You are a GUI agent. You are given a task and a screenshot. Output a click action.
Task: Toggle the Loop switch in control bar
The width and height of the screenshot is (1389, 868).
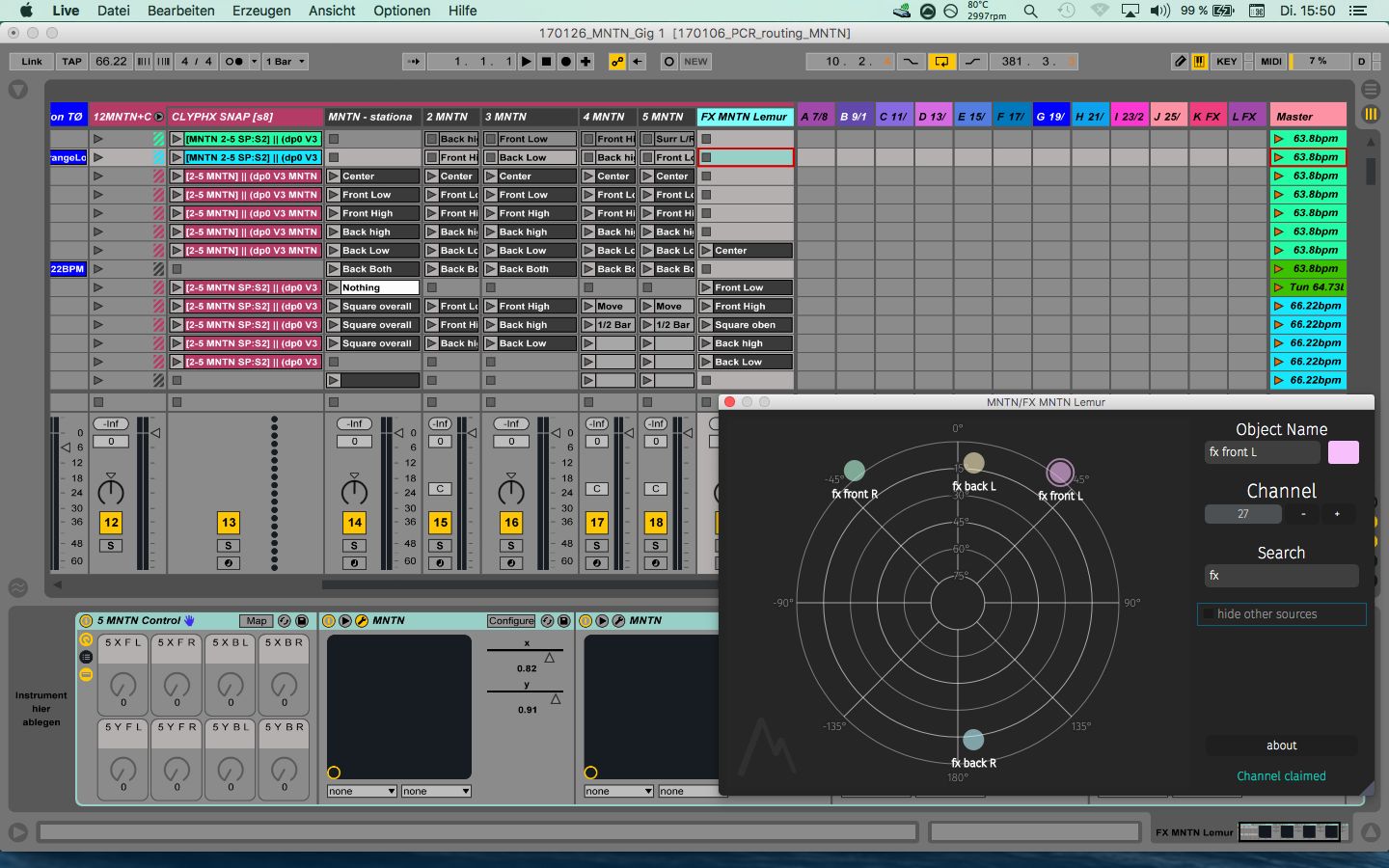[941, 61]
